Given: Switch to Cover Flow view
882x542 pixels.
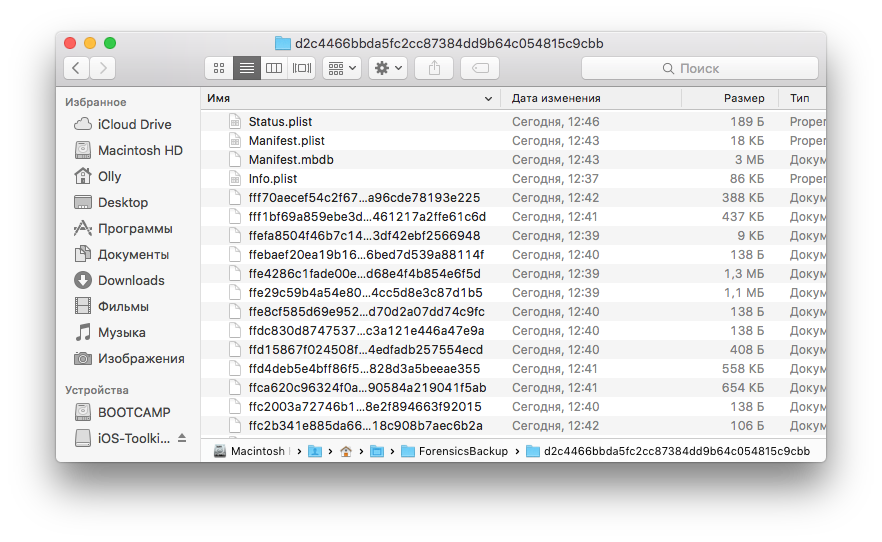Looking at the screenshot, I should [301, 68].
